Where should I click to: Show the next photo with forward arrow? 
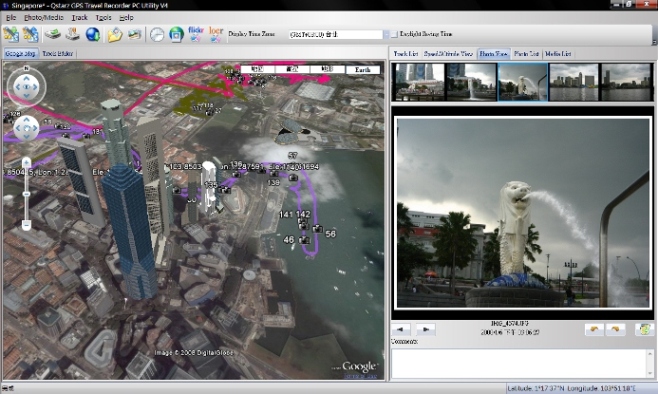tap(426, 329)
